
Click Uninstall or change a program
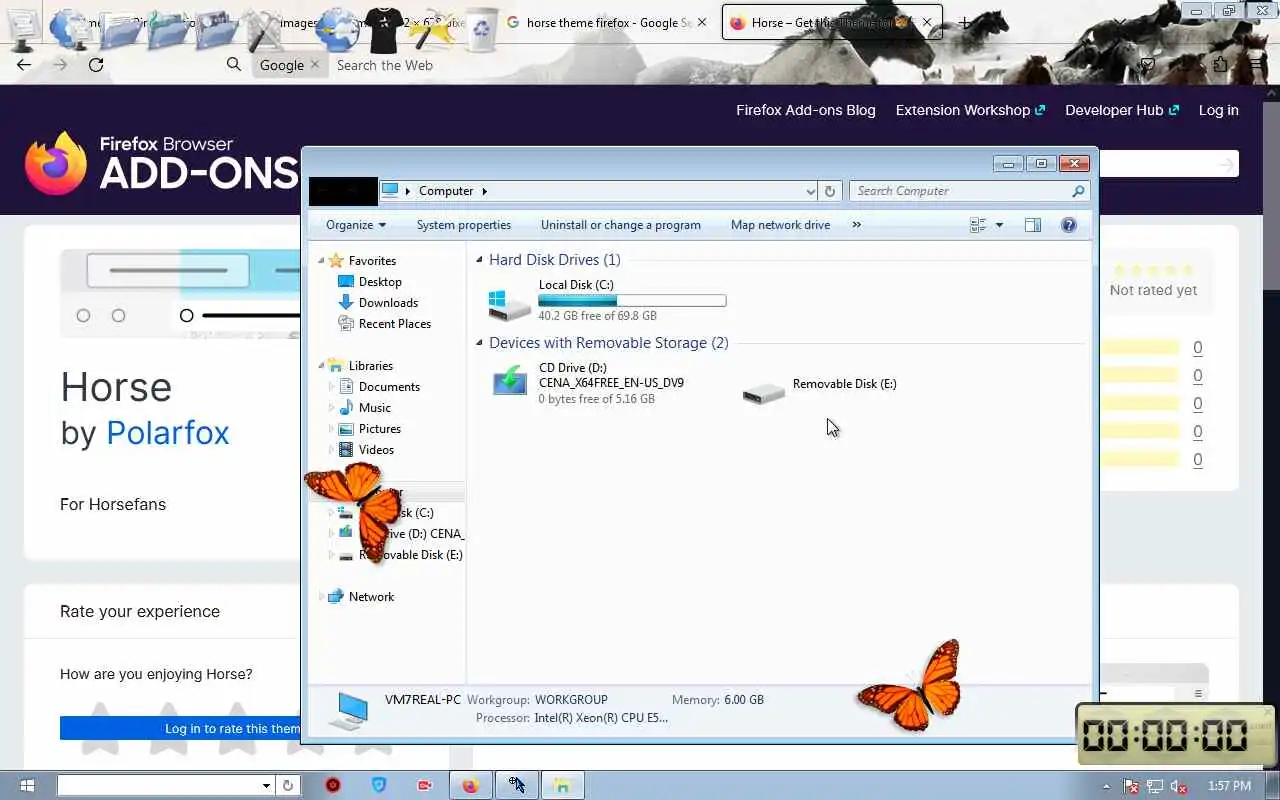pos(621,225)
